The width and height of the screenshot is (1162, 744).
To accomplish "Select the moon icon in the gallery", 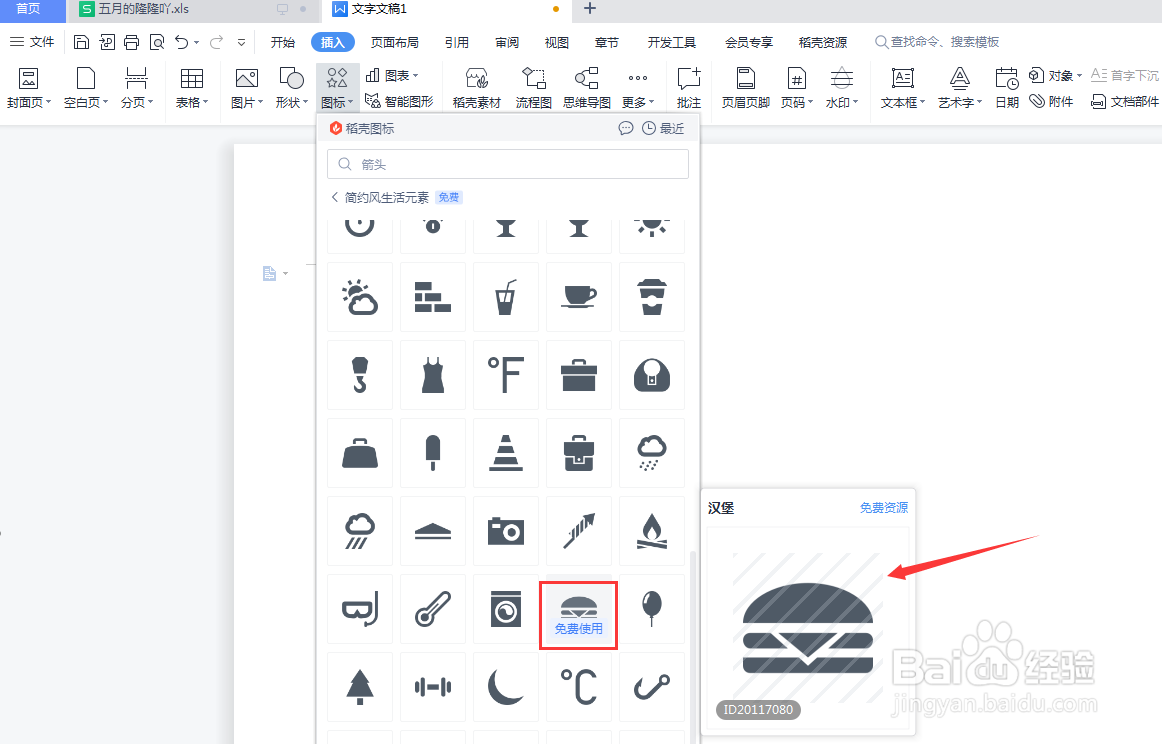I will pyautogui.click(x=506, y=686).
